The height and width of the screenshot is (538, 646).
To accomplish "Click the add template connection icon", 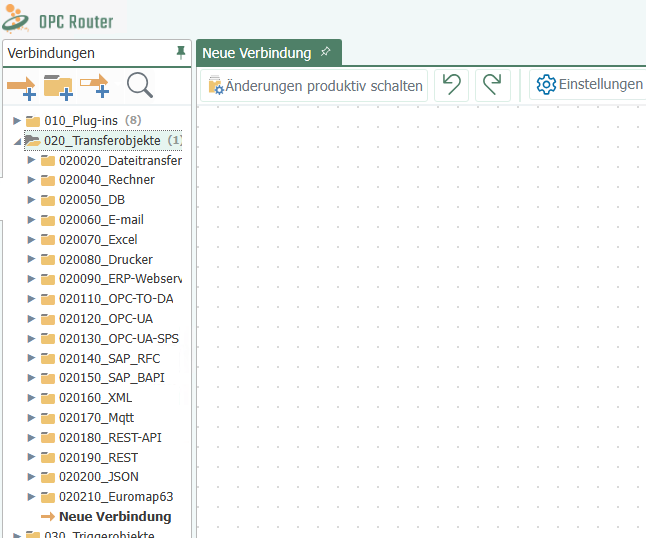I will click(x=96, y=87).
